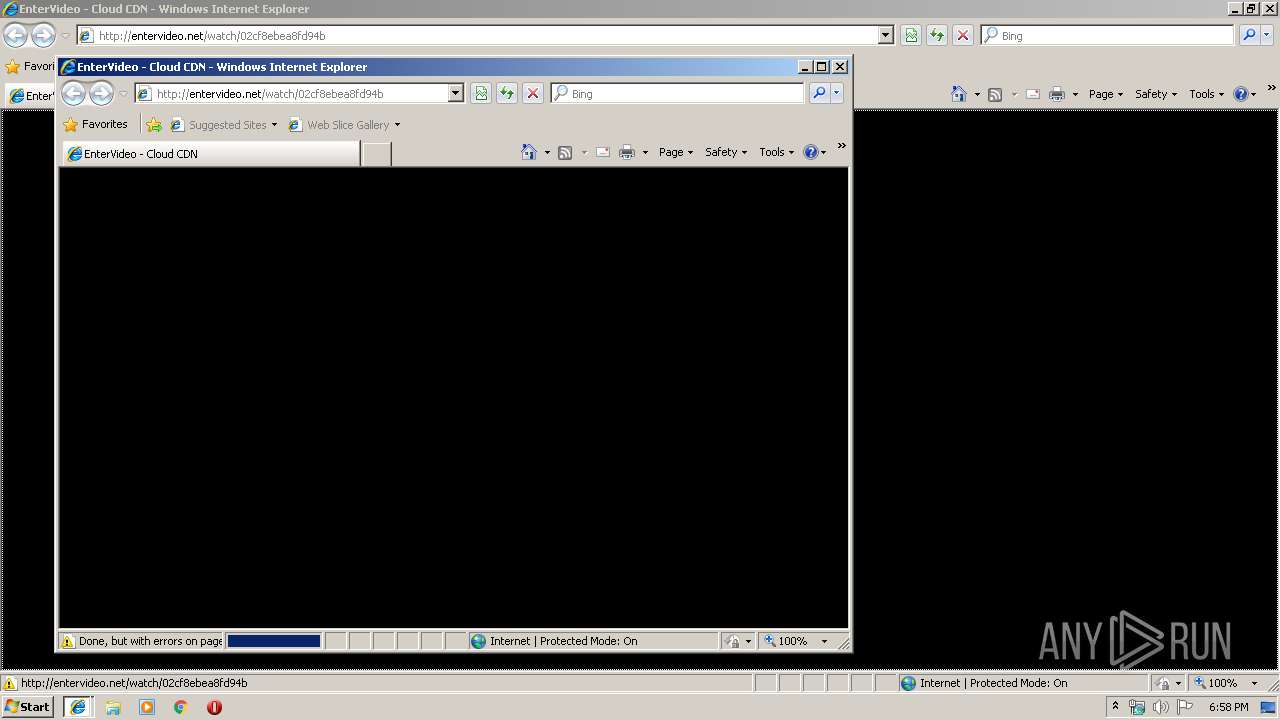Click the page load progress bar
The width and height of the screenshot is (1280, 720).
[x=274, y=641]
